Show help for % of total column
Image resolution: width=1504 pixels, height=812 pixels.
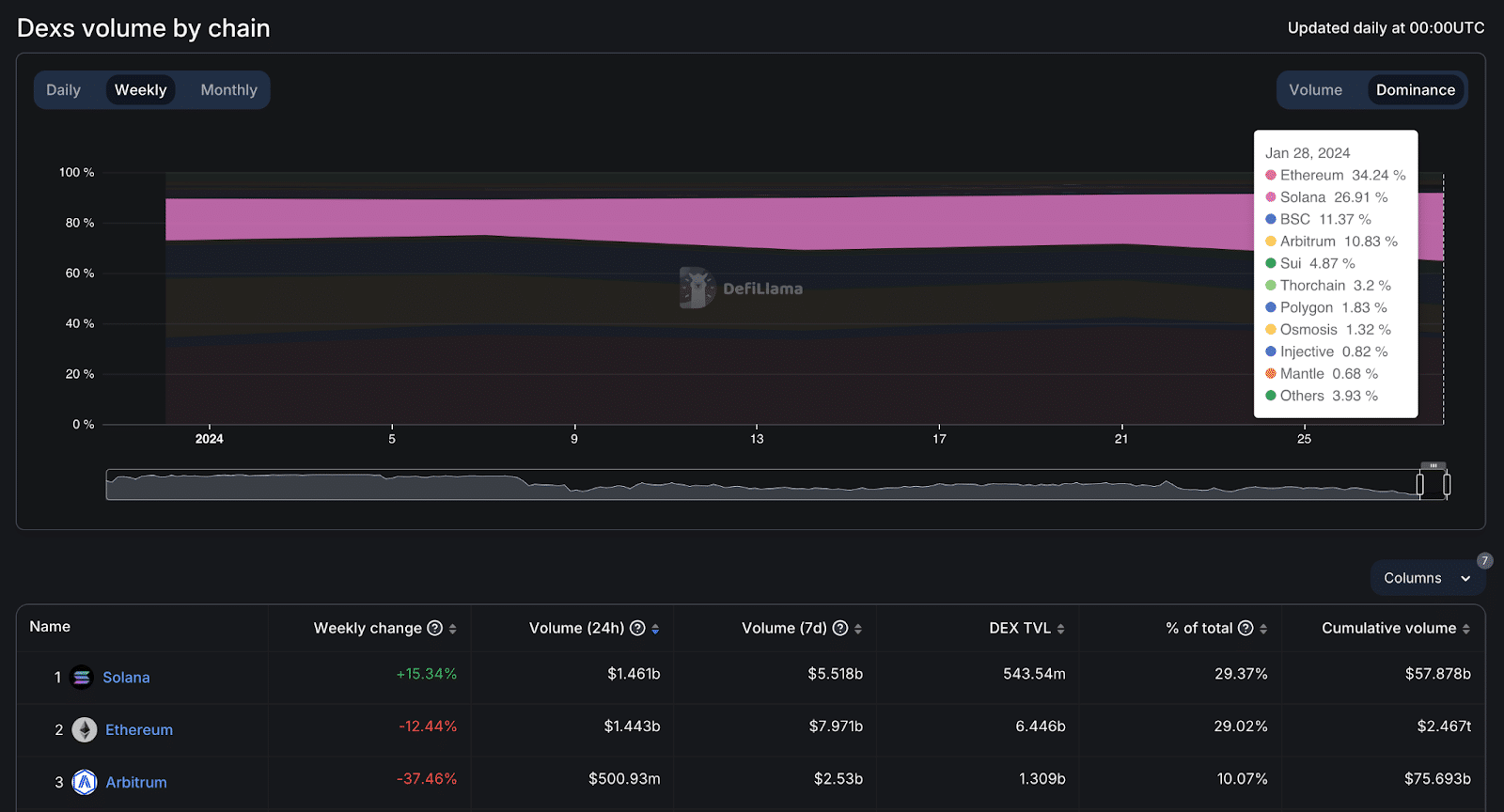point(1245,628)
